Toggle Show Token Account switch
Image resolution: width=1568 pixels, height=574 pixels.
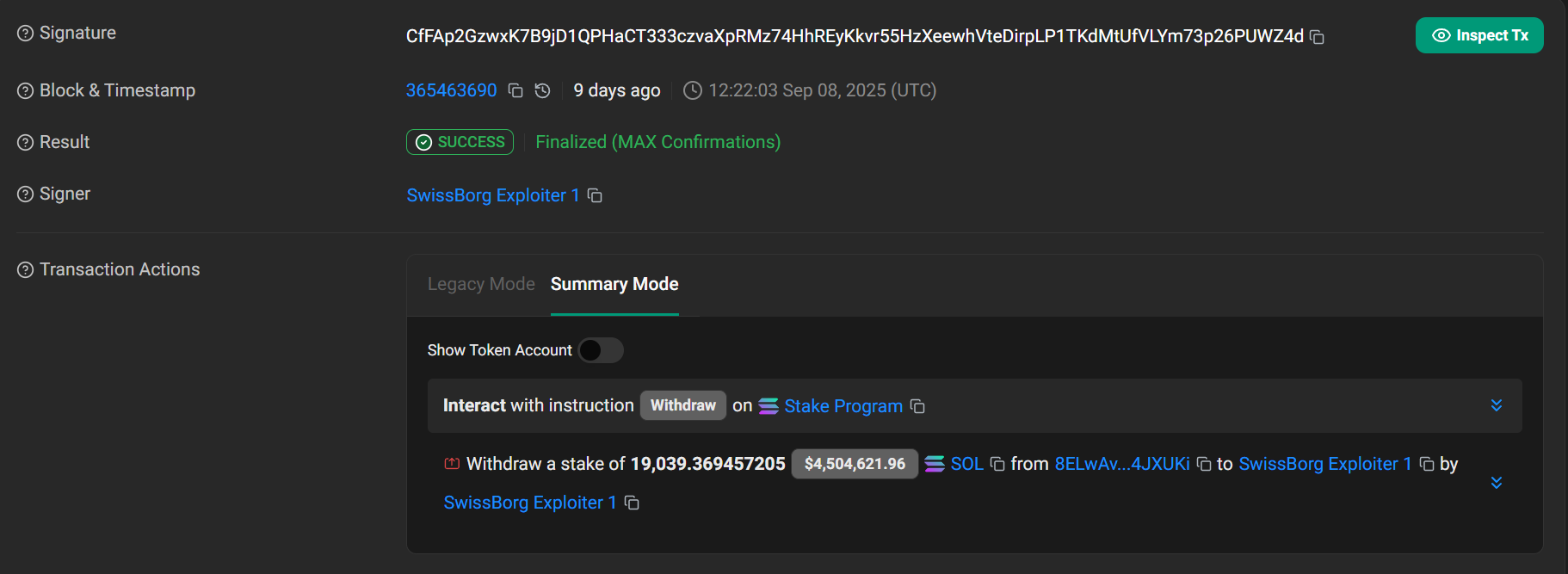point(601,350)
